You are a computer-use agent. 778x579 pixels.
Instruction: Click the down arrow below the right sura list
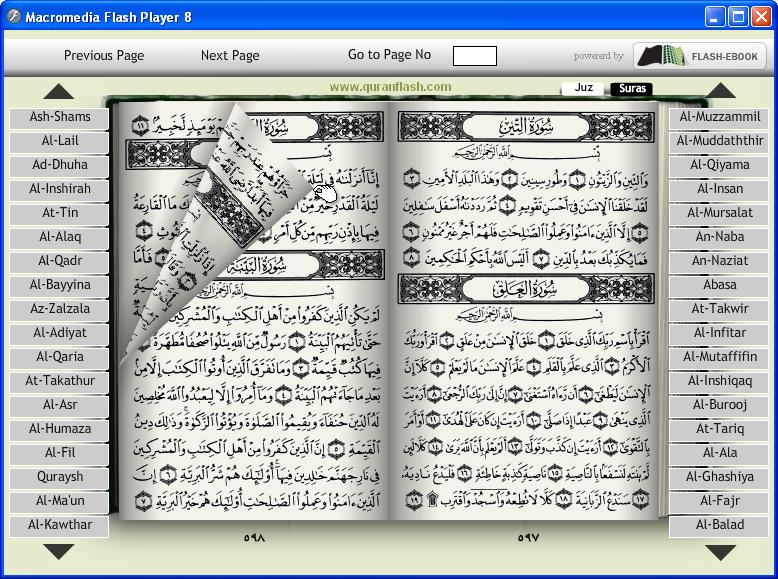click(720, 552)
